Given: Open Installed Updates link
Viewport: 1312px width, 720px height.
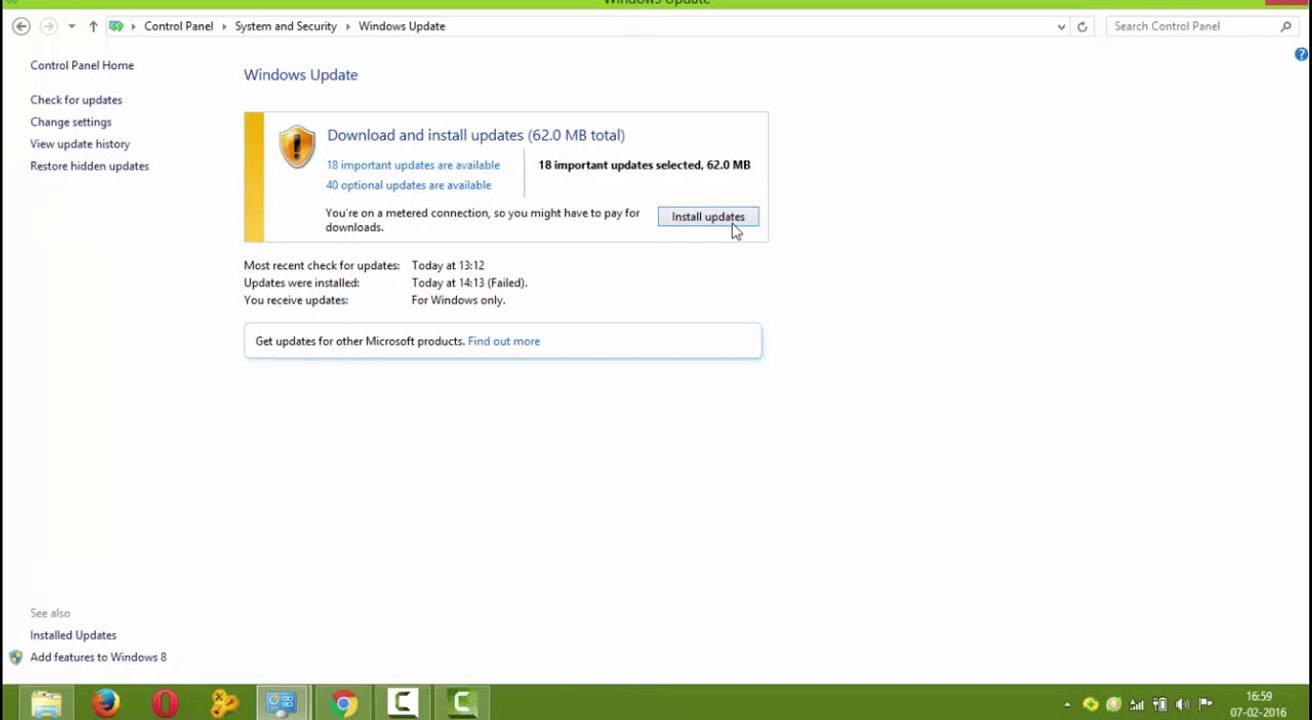Looking at the screenshot, I should 73,635.
